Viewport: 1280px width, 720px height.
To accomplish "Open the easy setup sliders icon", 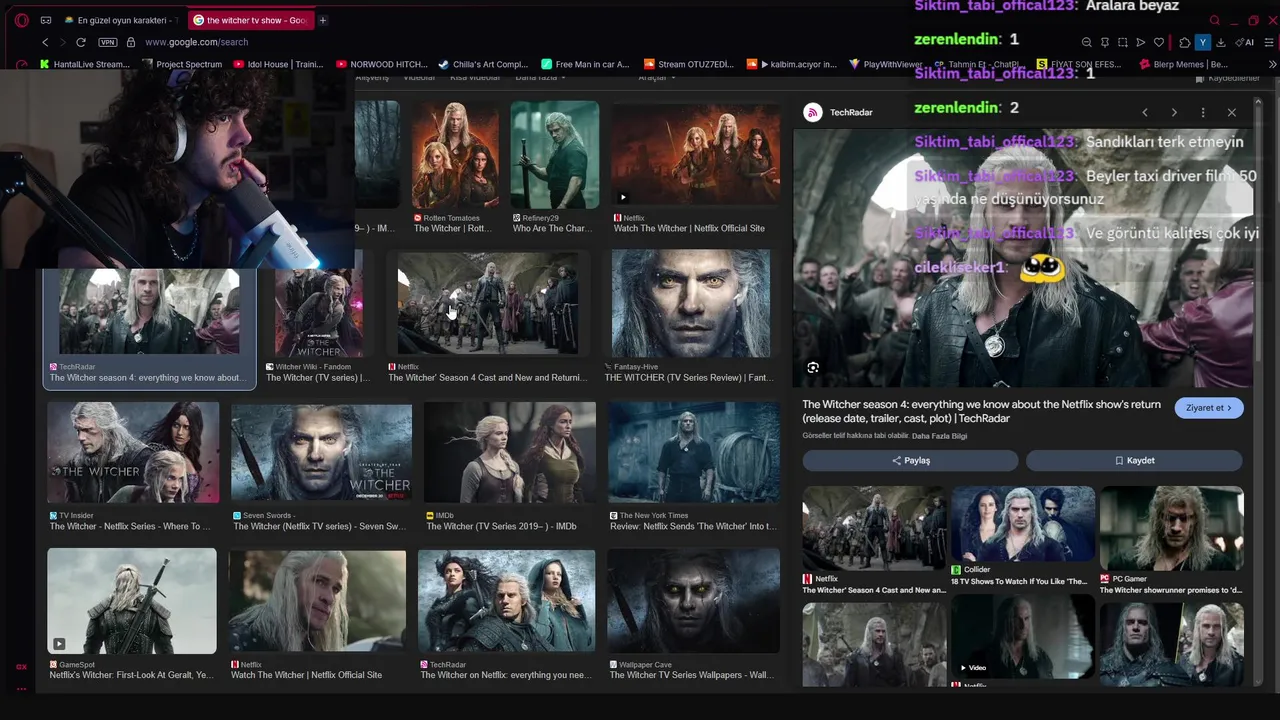I will pyautogui.click(x=1270, y=42).
